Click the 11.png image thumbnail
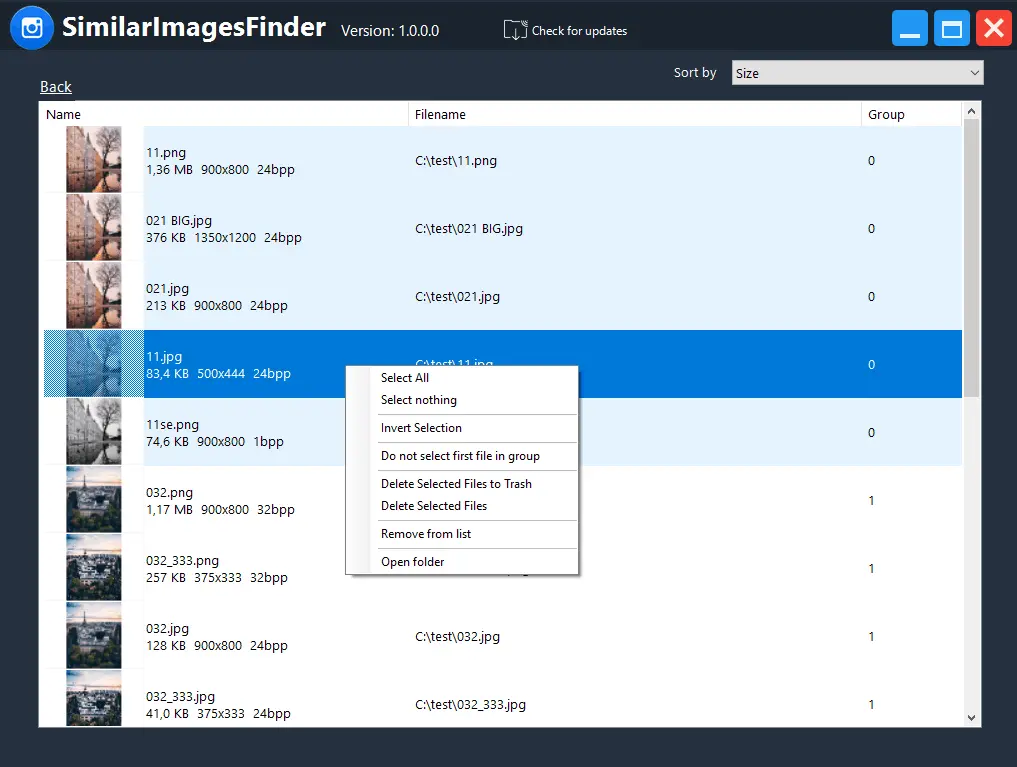 94,160
